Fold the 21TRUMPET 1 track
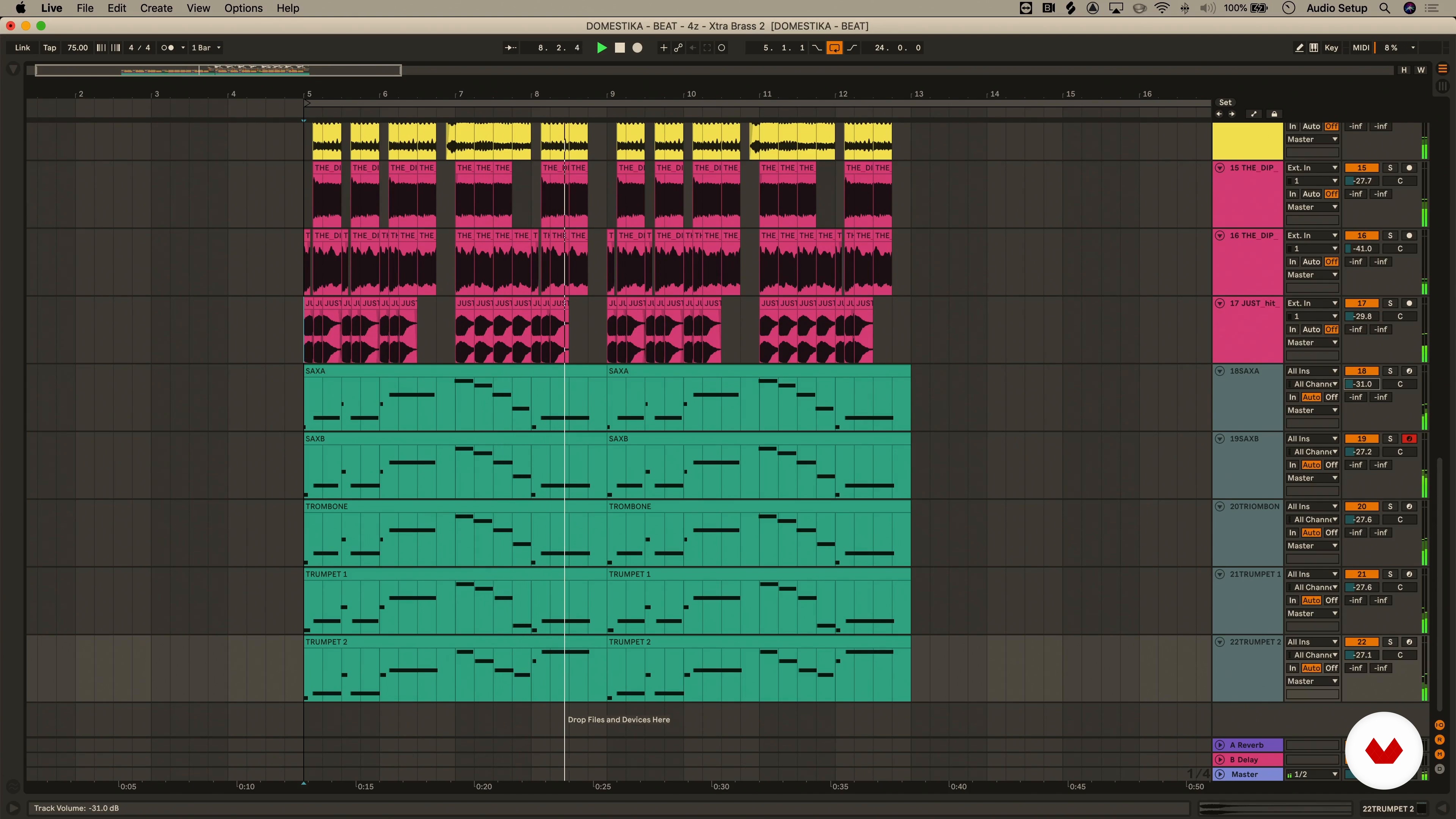The image size is (1456, 819). (1220, 574)
